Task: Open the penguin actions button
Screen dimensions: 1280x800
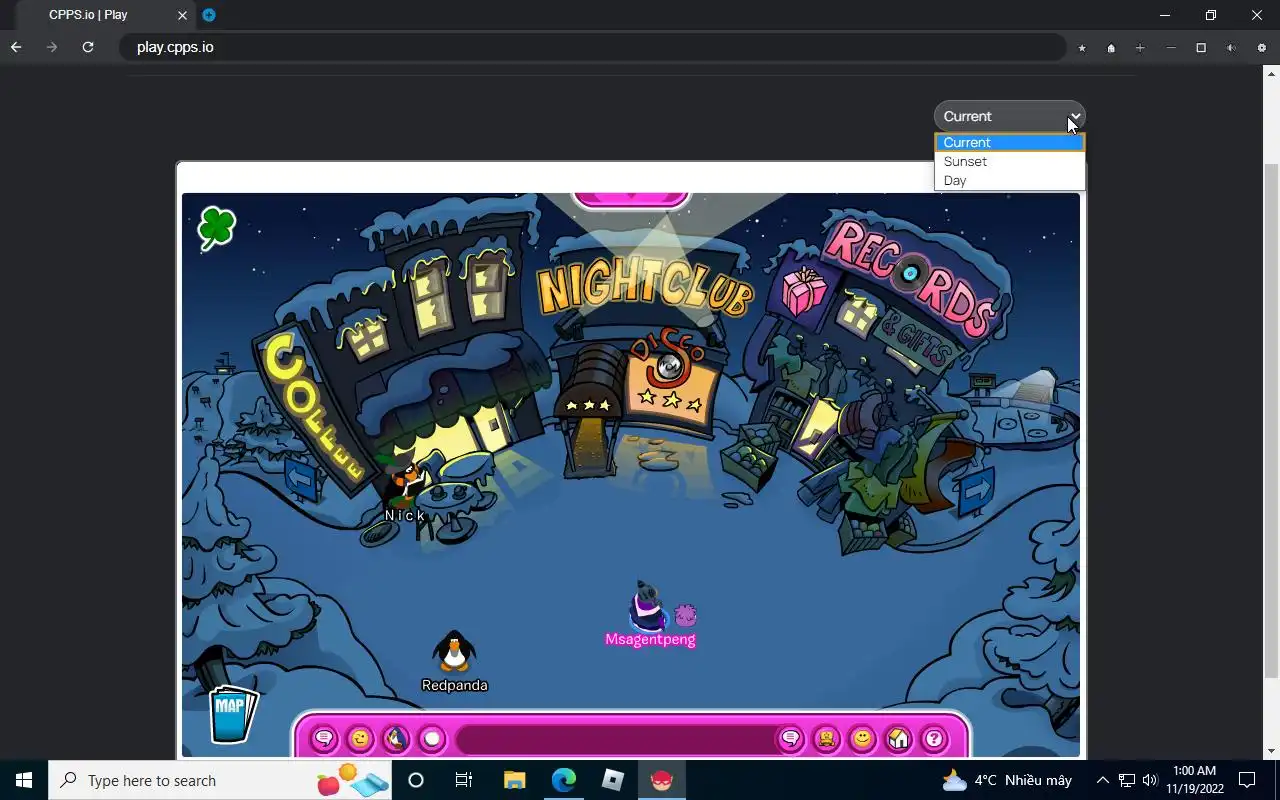Action: point(396,739)
